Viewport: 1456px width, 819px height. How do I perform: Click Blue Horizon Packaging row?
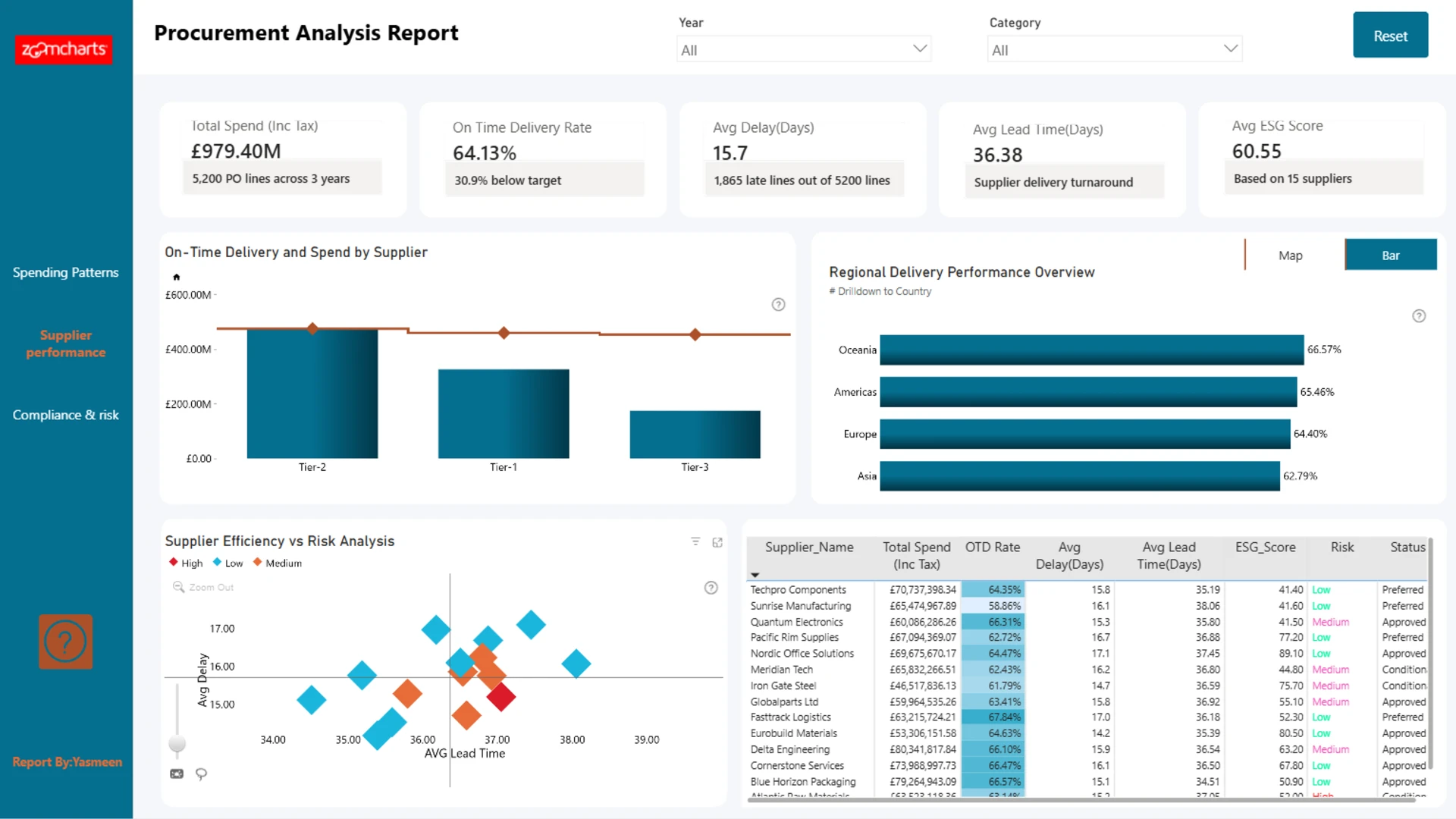pos(1088,782)
